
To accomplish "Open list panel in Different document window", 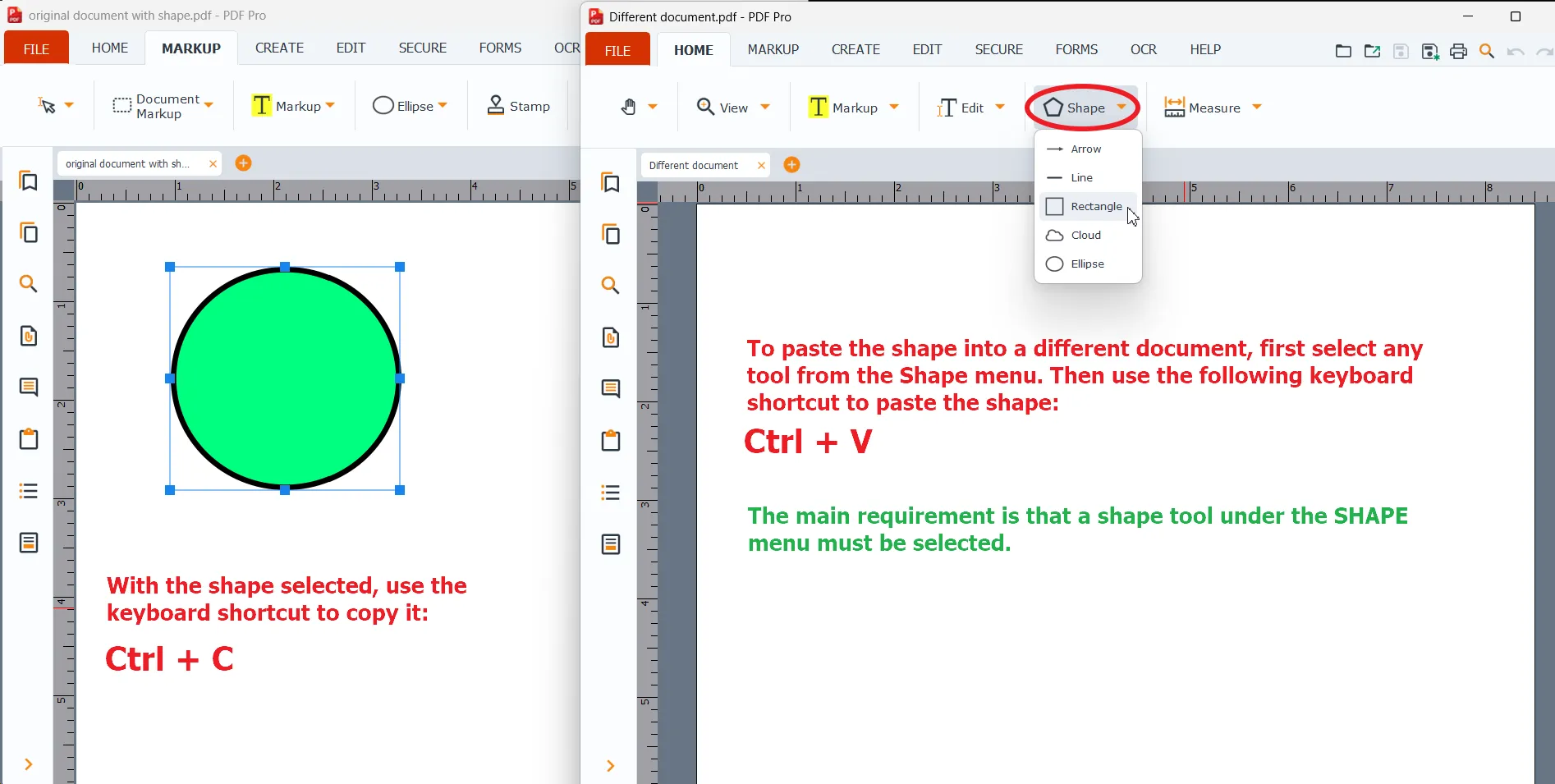I will (x=611, y=493).
